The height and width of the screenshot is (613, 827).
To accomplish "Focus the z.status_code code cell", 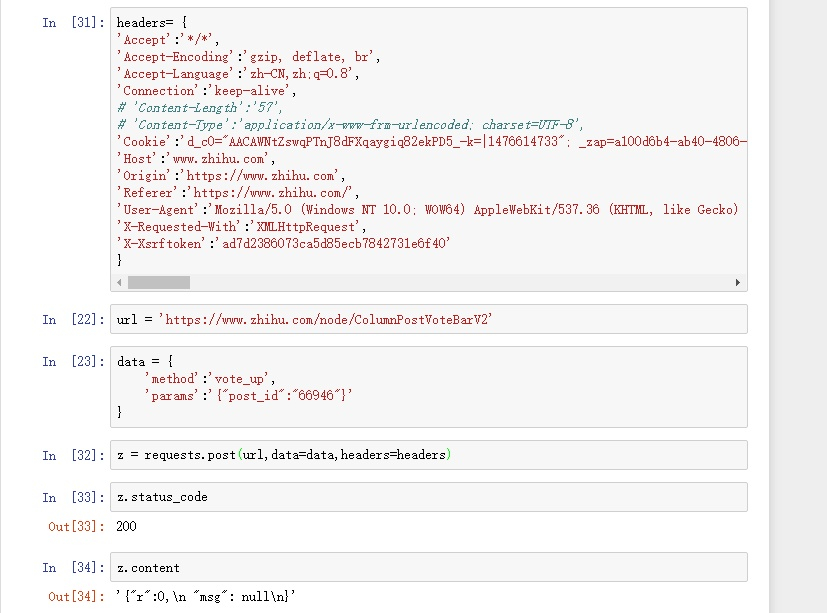I will pyautogui.click(x=428, y=497).
